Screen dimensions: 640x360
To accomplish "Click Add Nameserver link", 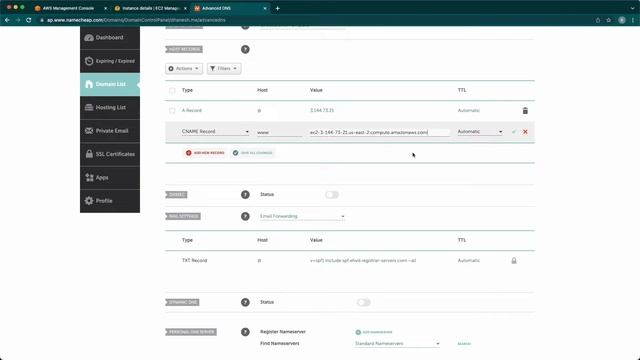I will [374, 332].
